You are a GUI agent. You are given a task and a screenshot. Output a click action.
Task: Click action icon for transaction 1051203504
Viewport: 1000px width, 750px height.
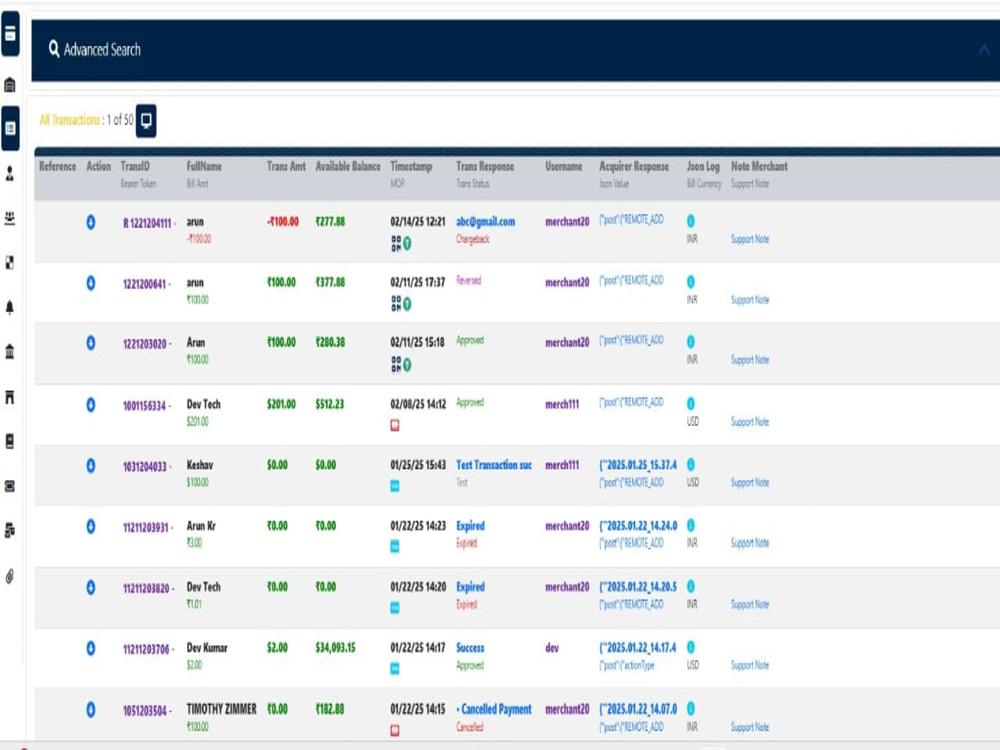91,709
